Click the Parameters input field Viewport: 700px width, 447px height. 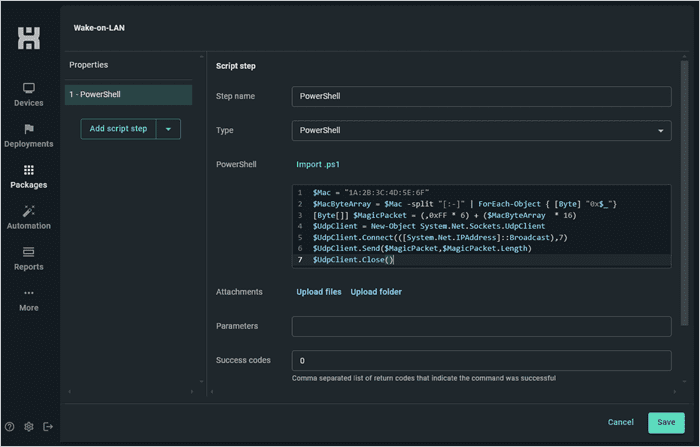[x=481, y=326]
